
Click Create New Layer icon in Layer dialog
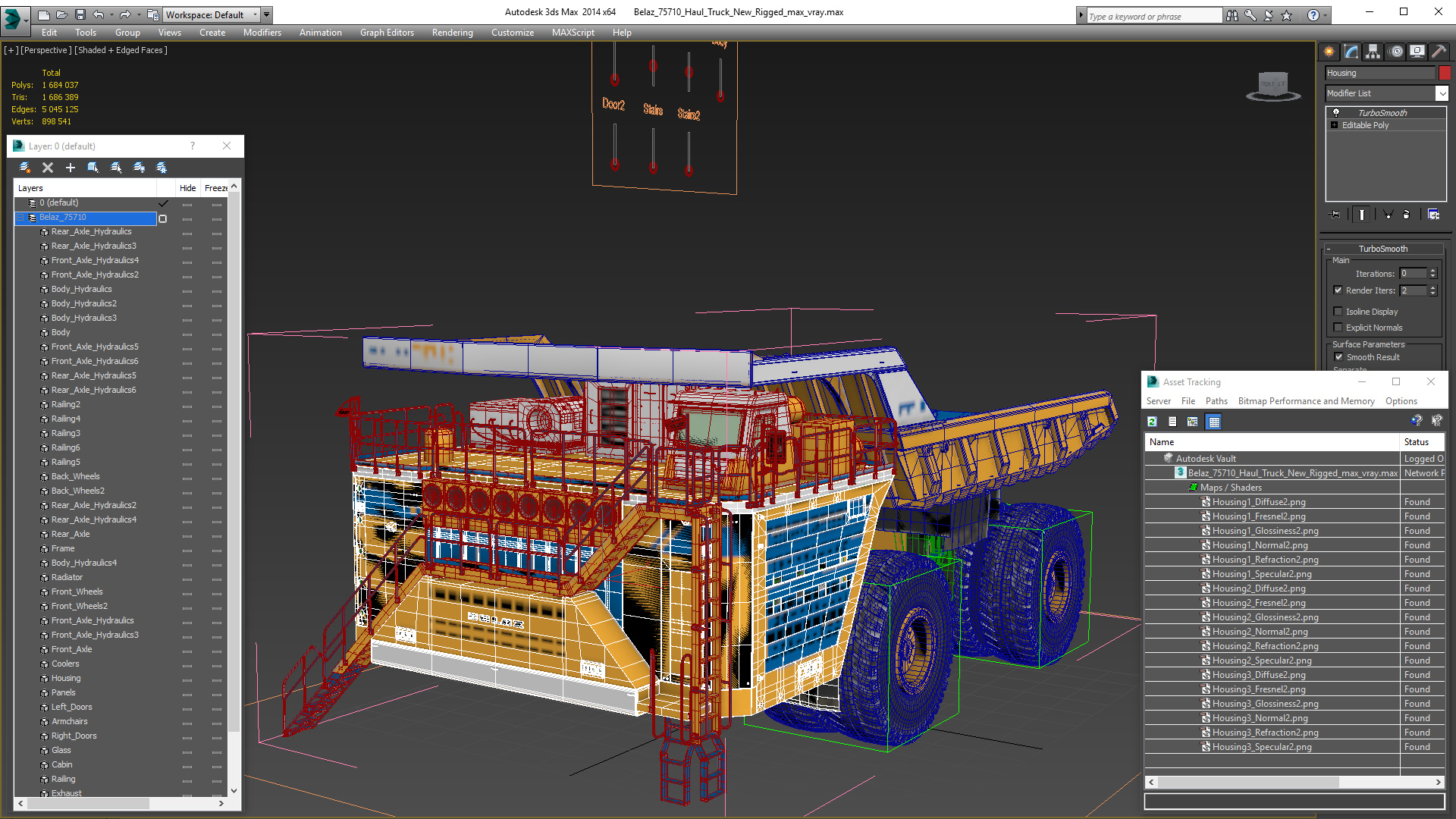click(x=25, y=168)
